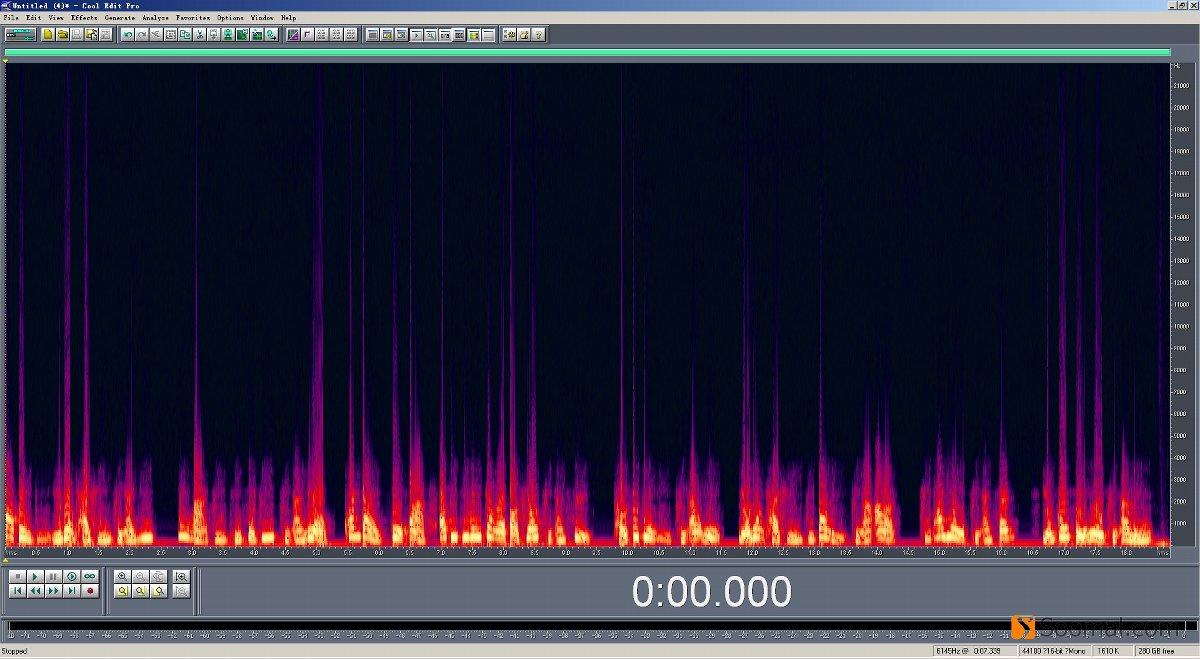The height and width of the screenshot is (659, 1200).
Task: Open the Generate menu
Action: (119, 18)
